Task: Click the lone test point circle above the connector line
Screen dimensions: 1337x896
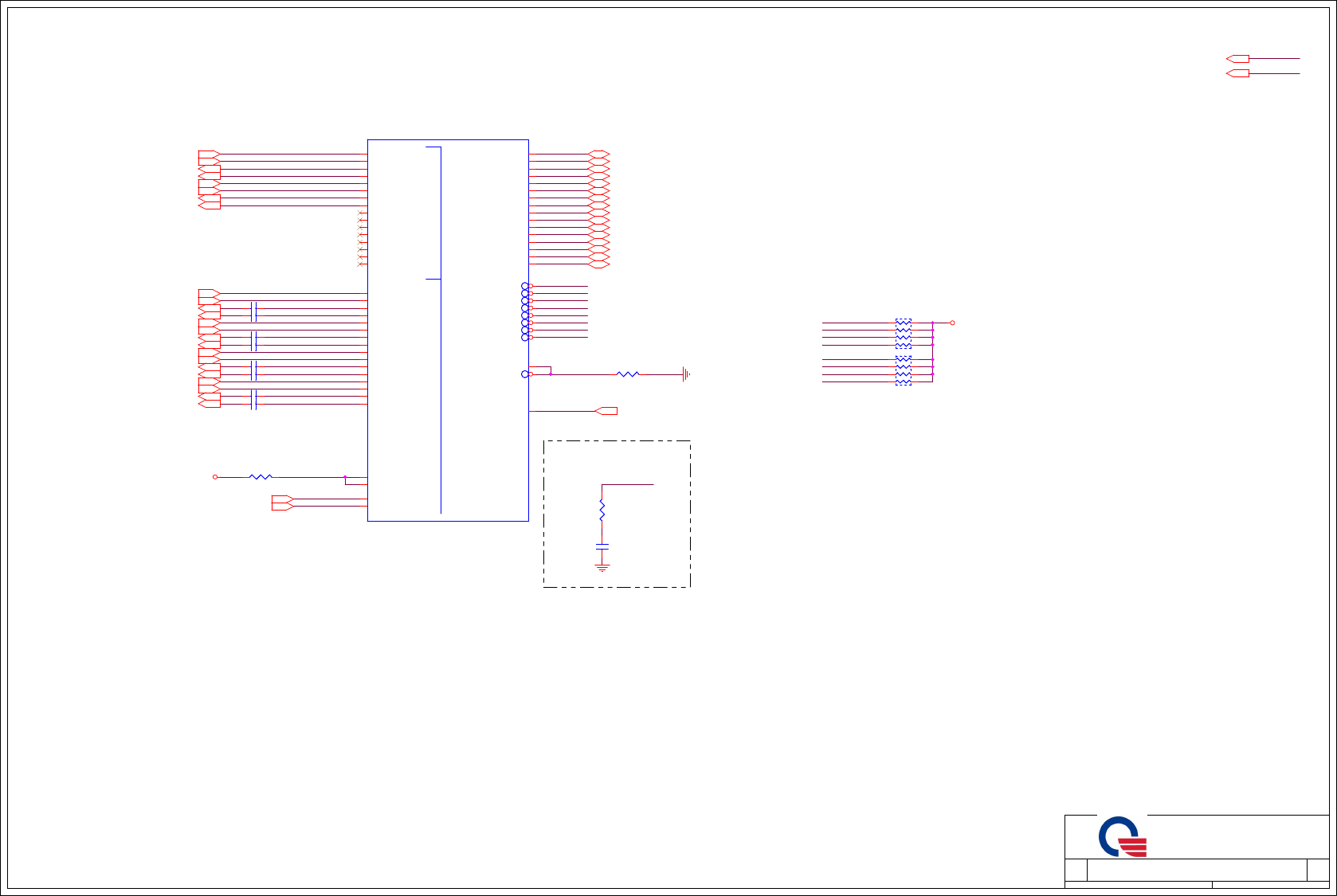Action: pyautogui.click(x=524, y=374)
